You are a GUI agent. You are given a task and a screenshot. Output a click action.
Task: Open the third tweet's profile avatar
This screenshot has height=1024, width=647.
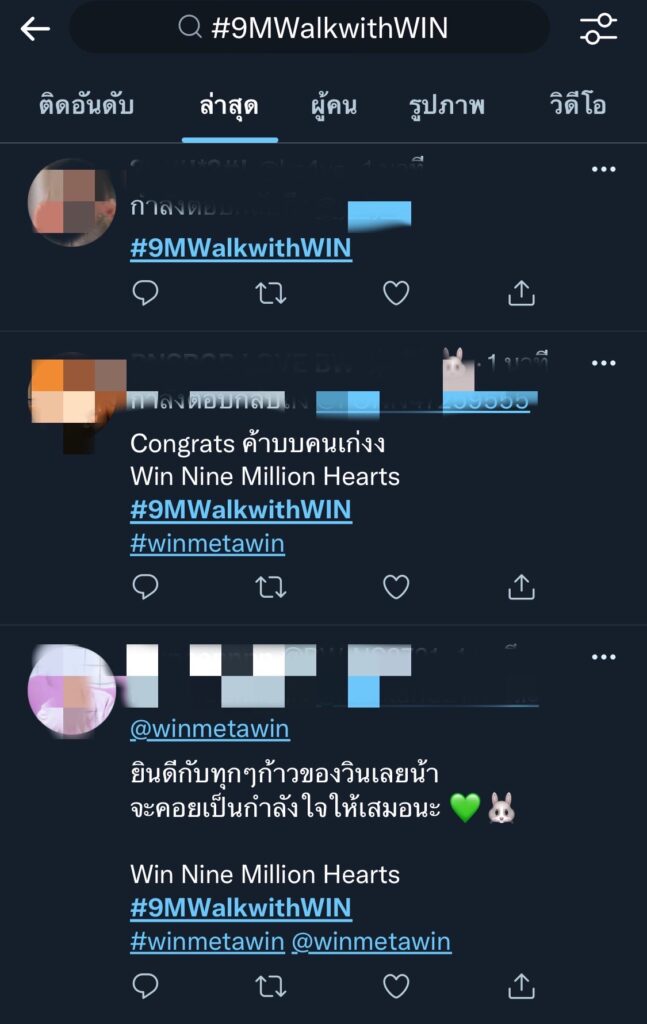click(72, 692)
